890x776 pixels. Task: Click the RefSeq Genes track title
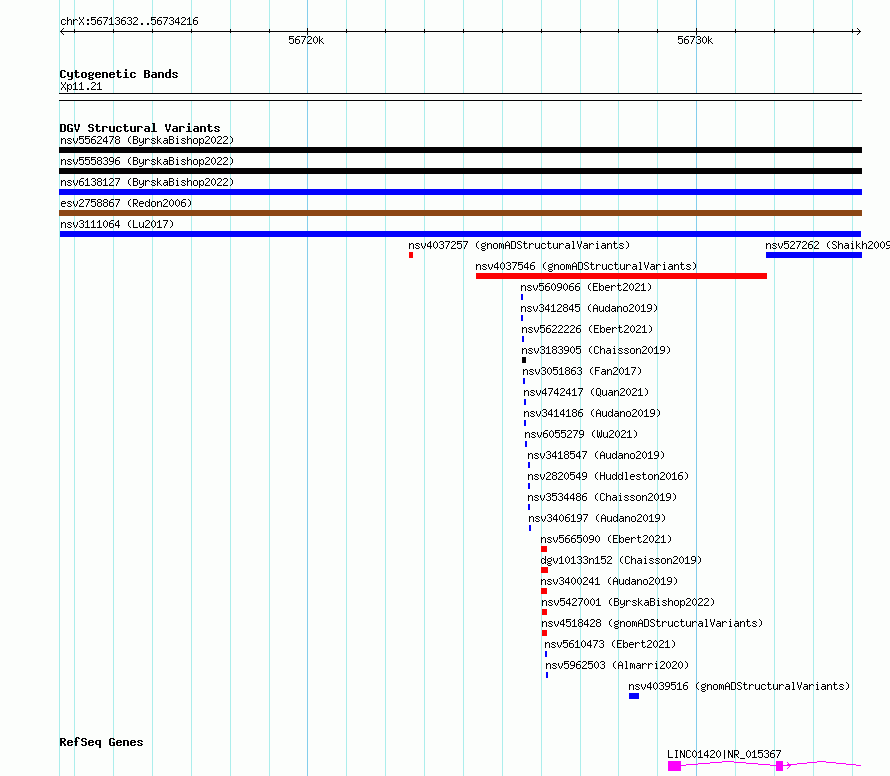coord(101,743)
